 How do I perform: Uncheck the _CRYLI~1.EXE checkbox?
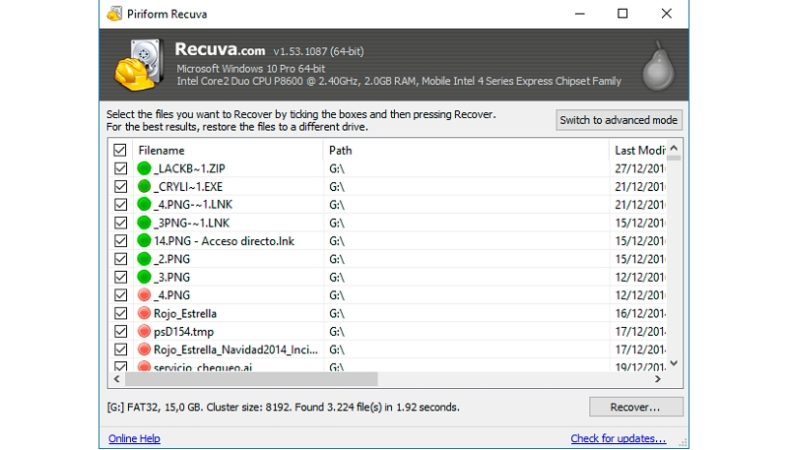tap(121, 187)
